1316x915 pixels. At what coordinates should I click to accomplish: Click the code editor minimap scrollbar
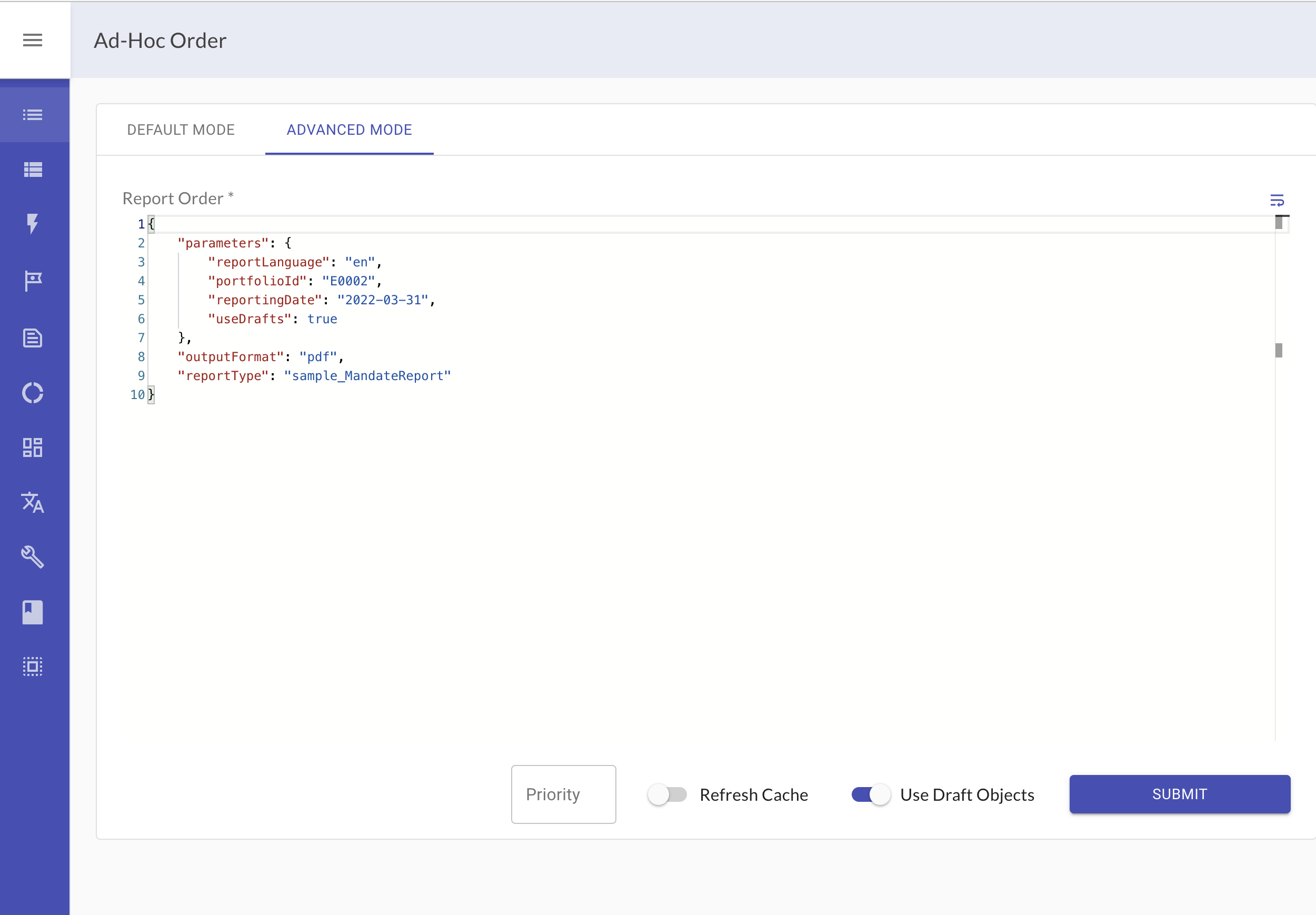pyautogui.click(x=1279, y=350)
